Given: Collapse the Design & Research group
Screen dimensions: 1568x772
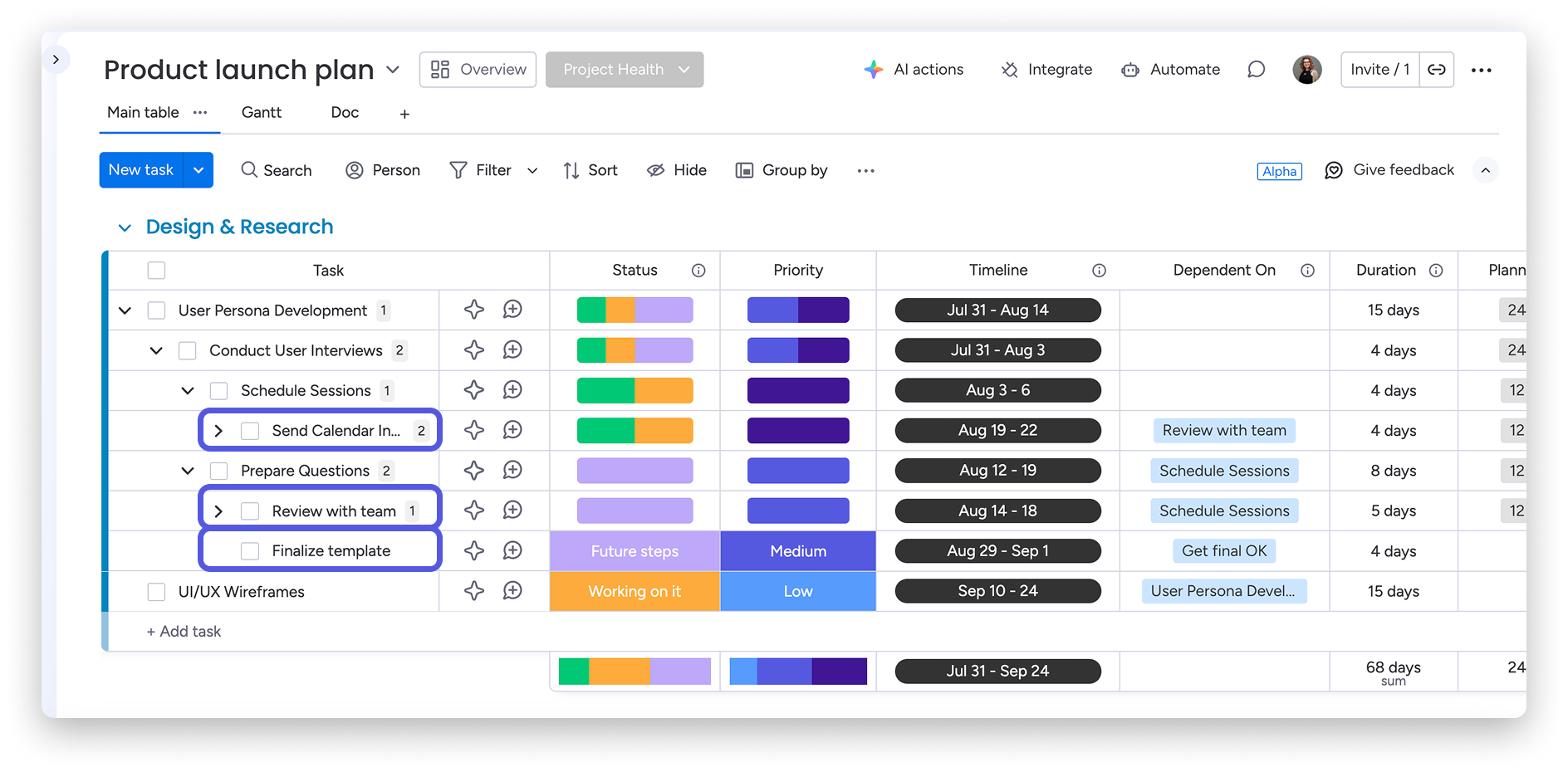Looking at the screenshot, I should click(x=125, y=227).
